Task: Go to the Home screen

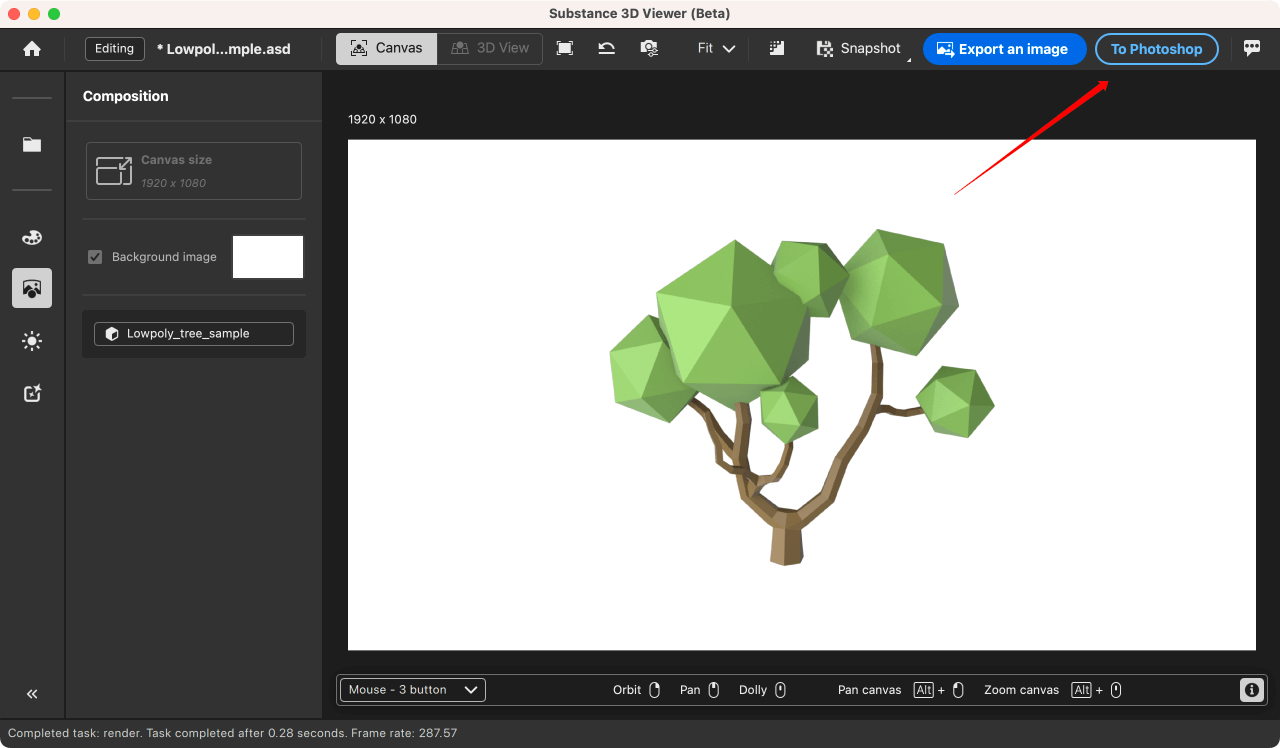Action: coord(32,49)
